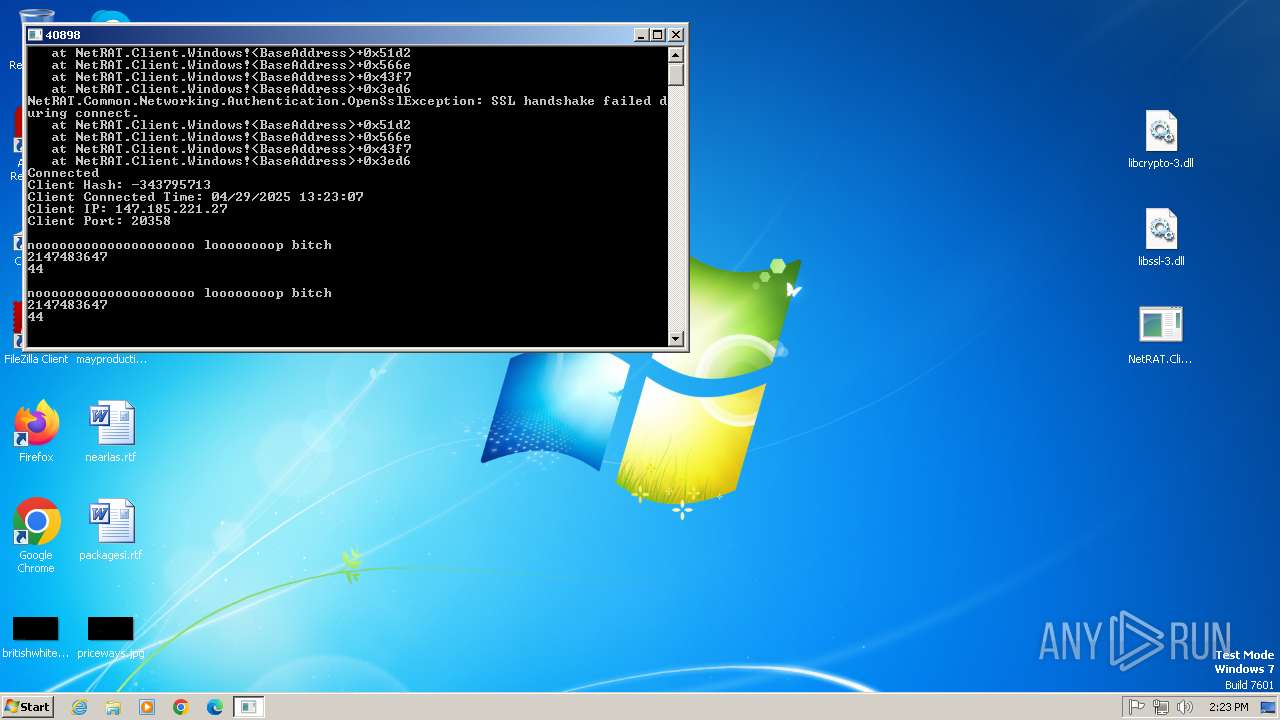The width and height of the screenshot is (1280, 720).
Task: Open Chrome from the taskbar
Action: (181, 707)
